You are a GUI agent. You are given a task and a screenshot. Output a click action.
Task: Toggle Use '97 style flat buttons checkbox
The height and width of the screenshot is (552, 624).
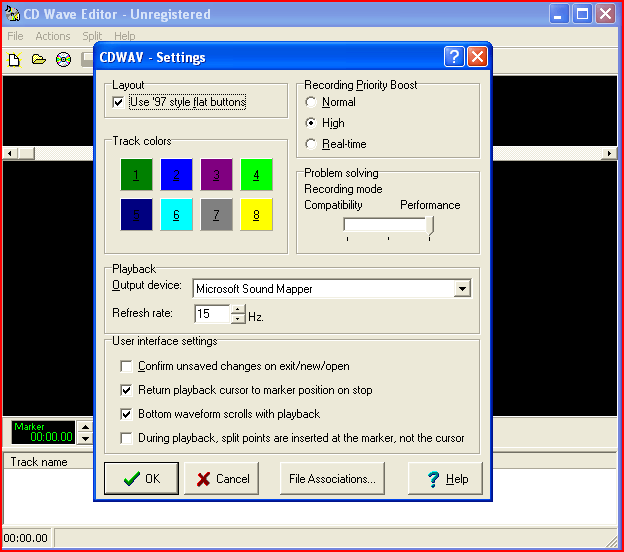(118, 102)
